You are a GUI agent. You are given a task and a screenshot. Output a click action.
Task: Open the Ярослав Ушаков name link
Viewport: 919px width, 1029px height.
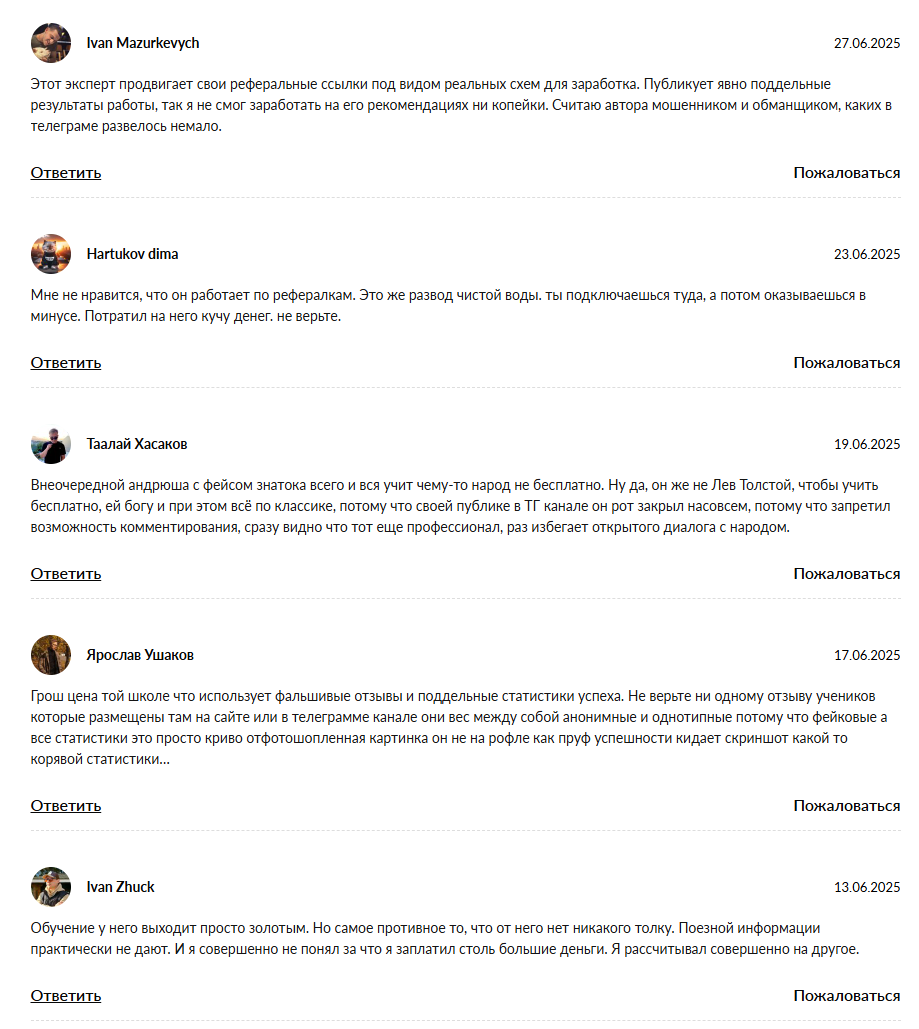pos(140,655)
